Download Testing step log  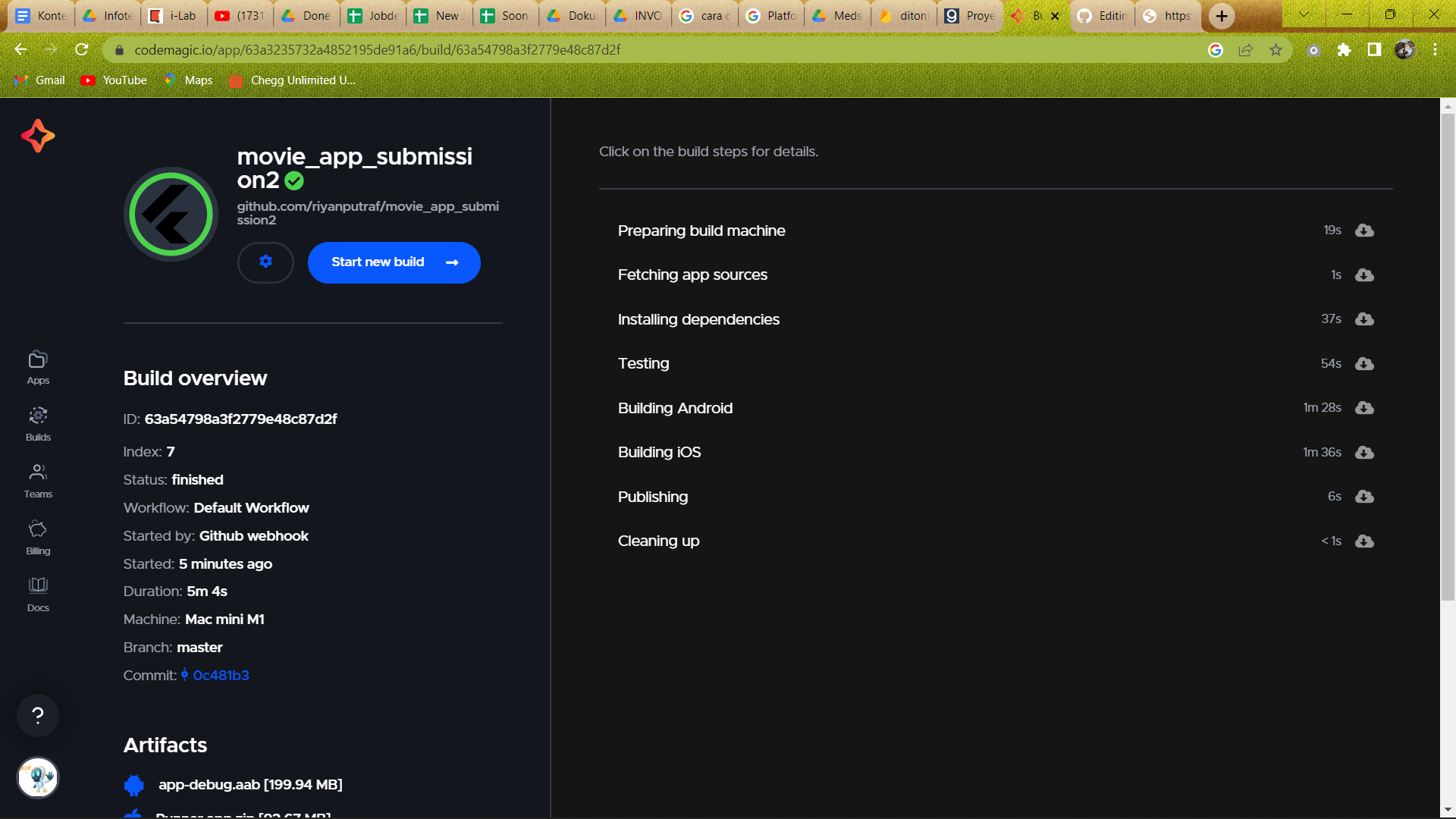click(x=1364, y=363)
